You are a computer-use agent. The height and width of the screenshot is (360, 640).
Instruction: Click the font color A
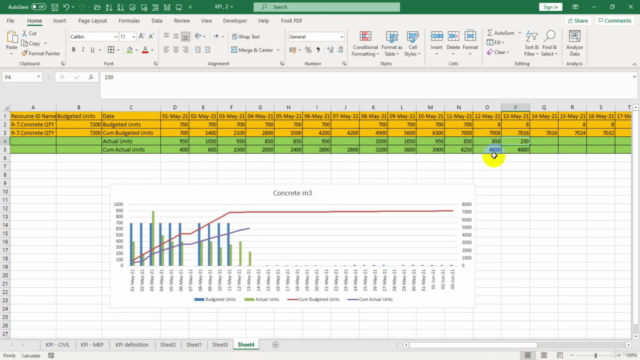coord(145,50)
